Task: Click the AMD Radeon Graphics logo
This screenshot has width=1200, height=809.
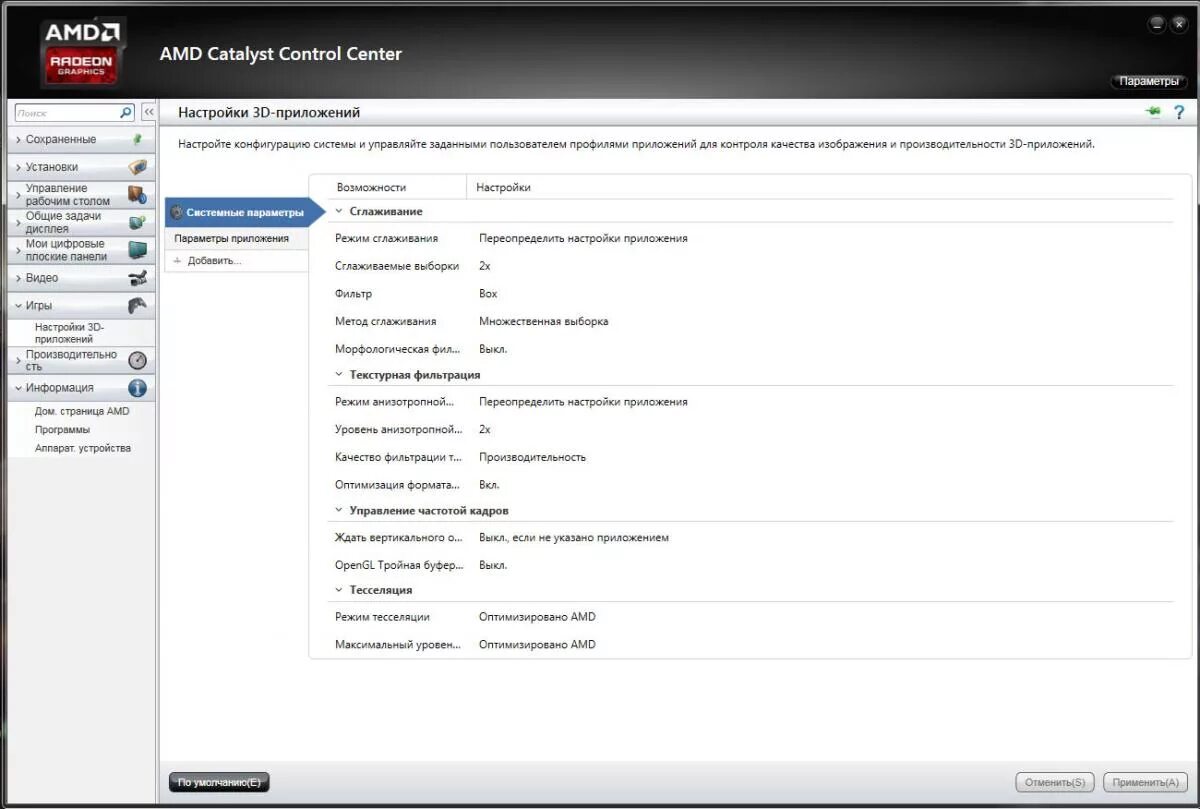Action: coord(82,55)
